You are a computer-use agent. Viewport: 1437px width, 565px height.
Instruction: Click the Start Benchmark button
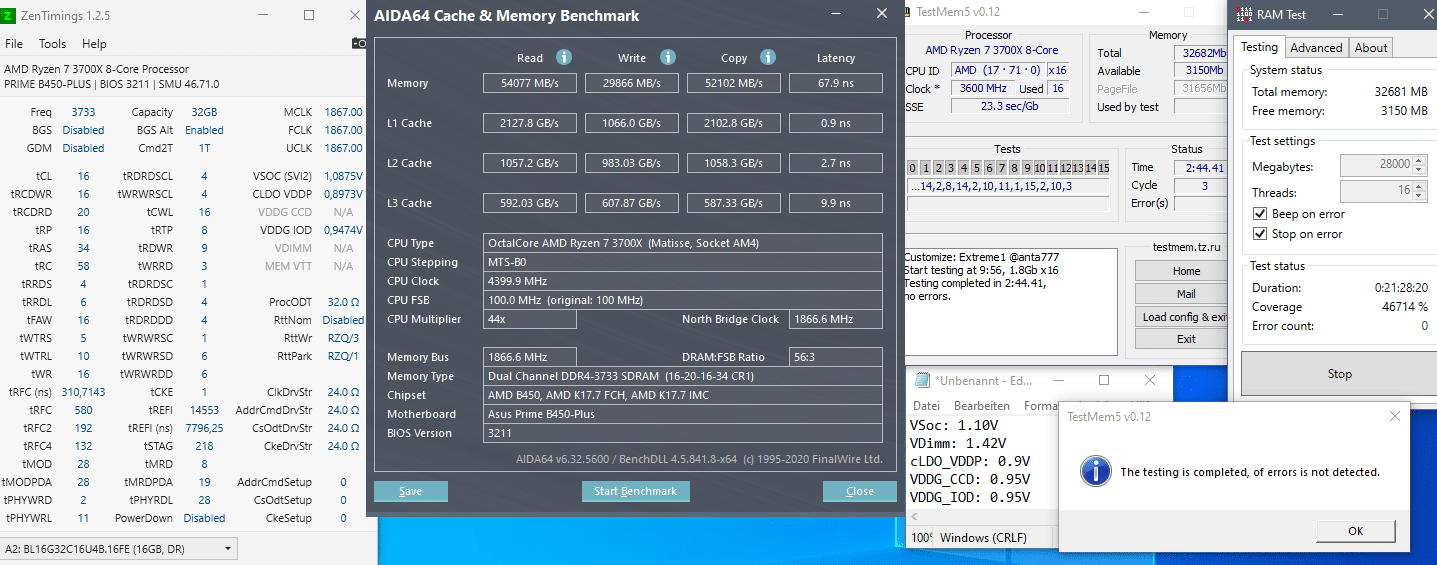636,491
